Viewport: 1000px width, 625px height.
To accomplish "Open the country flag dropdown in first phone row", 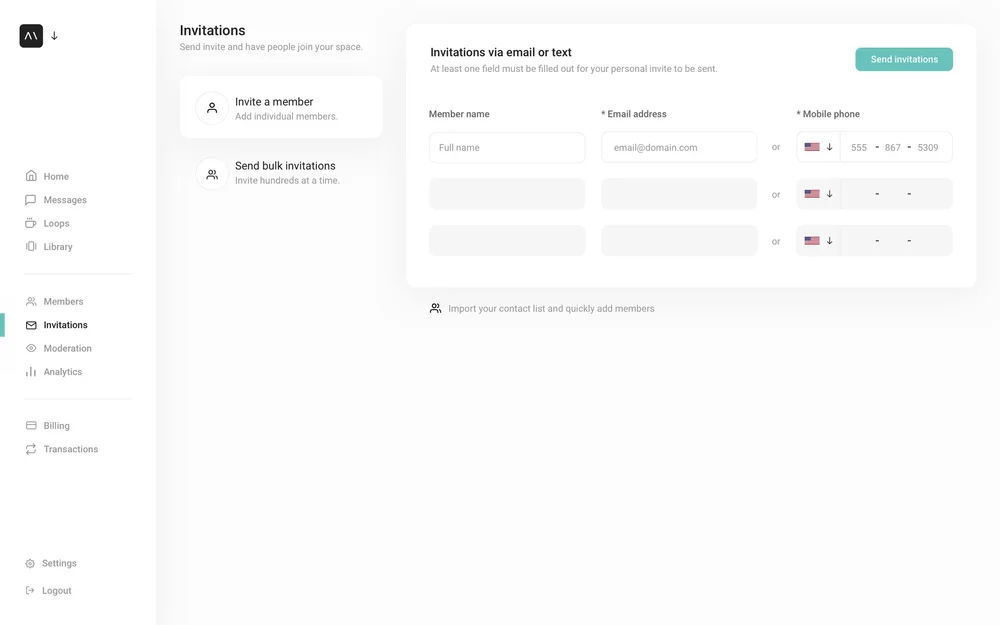I will point(817,146).
